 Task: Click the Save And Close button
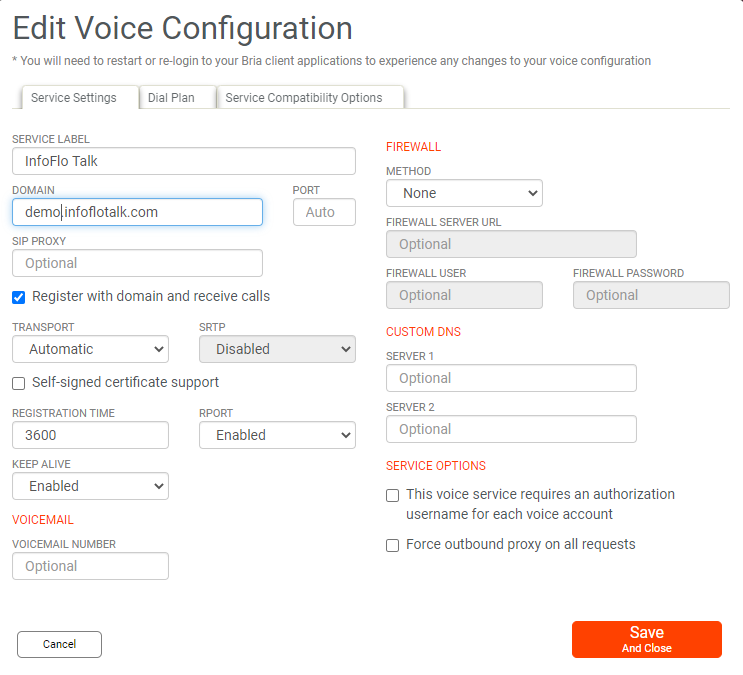click(x=646, y=639)
